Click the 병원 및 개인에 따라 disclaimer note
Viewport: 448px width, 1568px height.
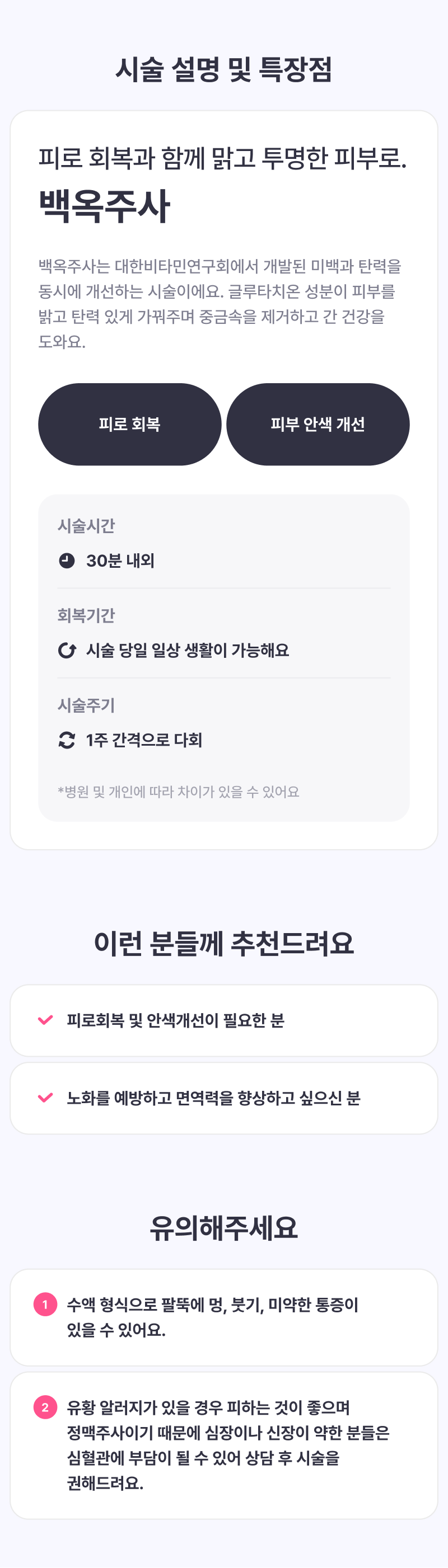click(179, 792)
